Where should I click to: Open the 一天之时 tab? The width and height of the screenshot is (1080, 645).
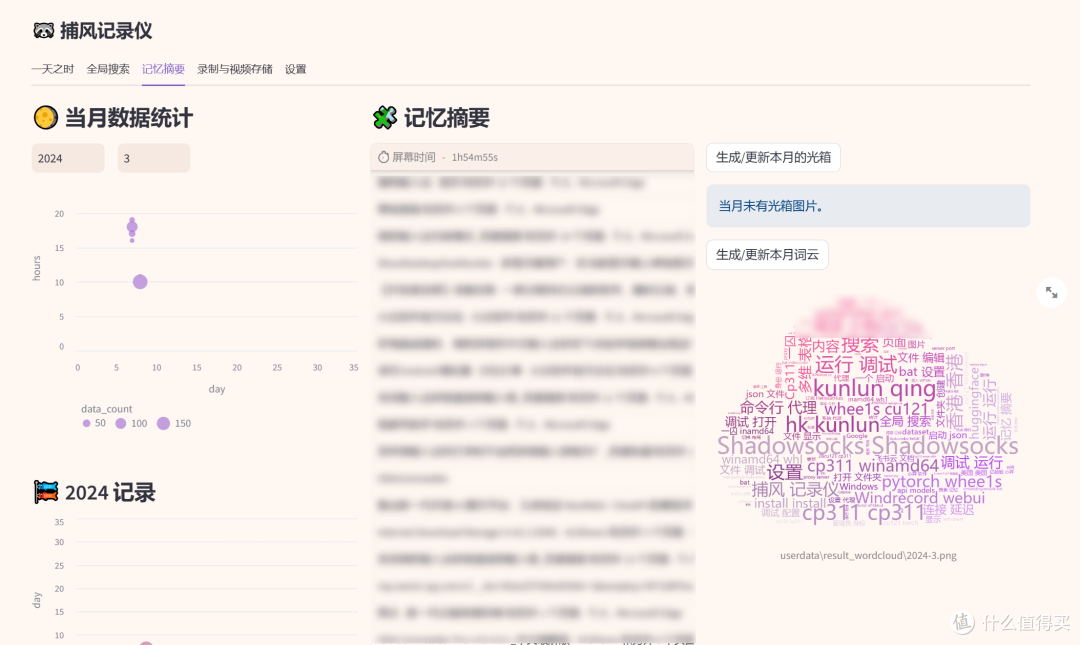tap(52, 69)
